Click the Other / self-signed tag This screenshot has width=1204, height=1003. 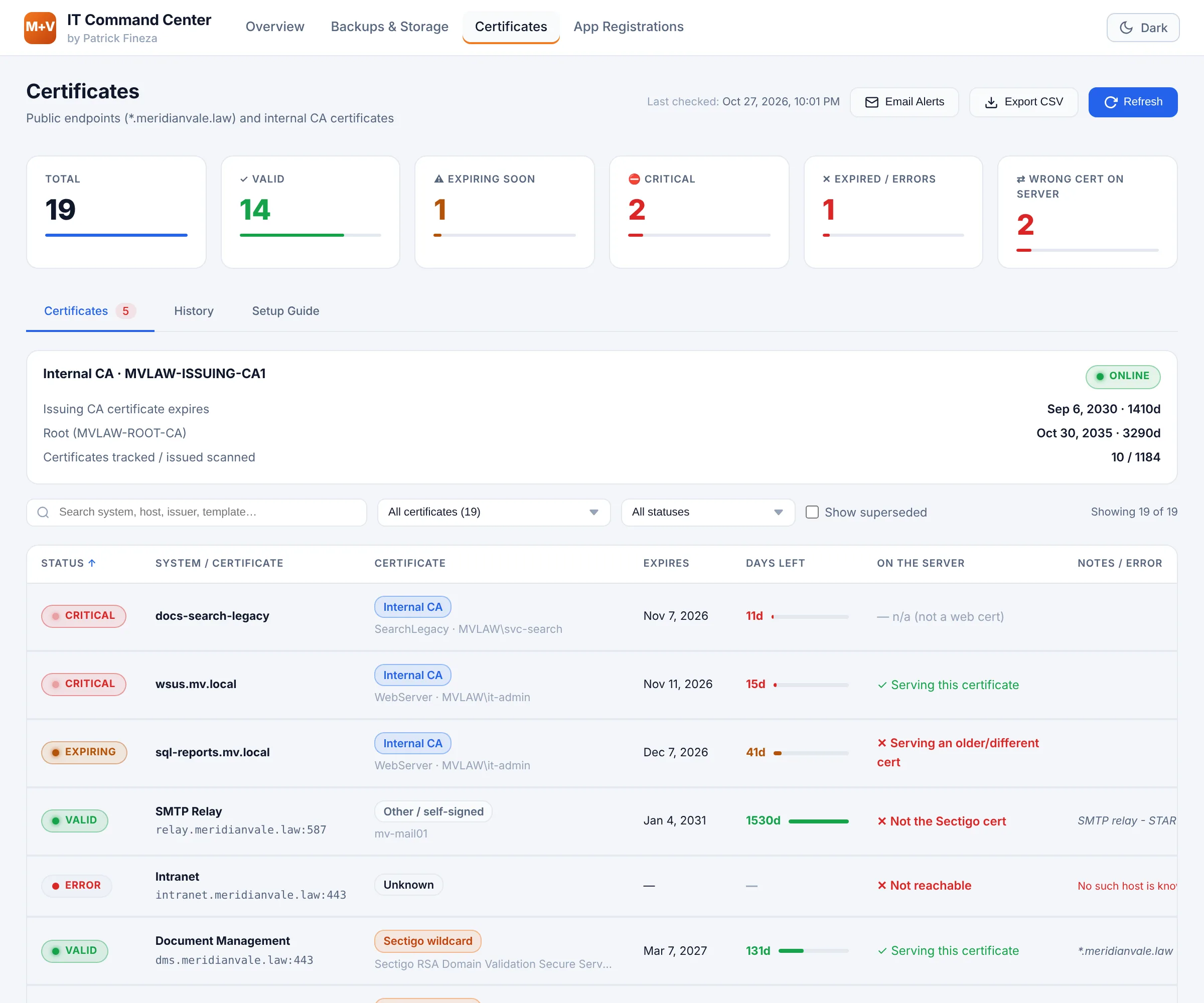433,811
